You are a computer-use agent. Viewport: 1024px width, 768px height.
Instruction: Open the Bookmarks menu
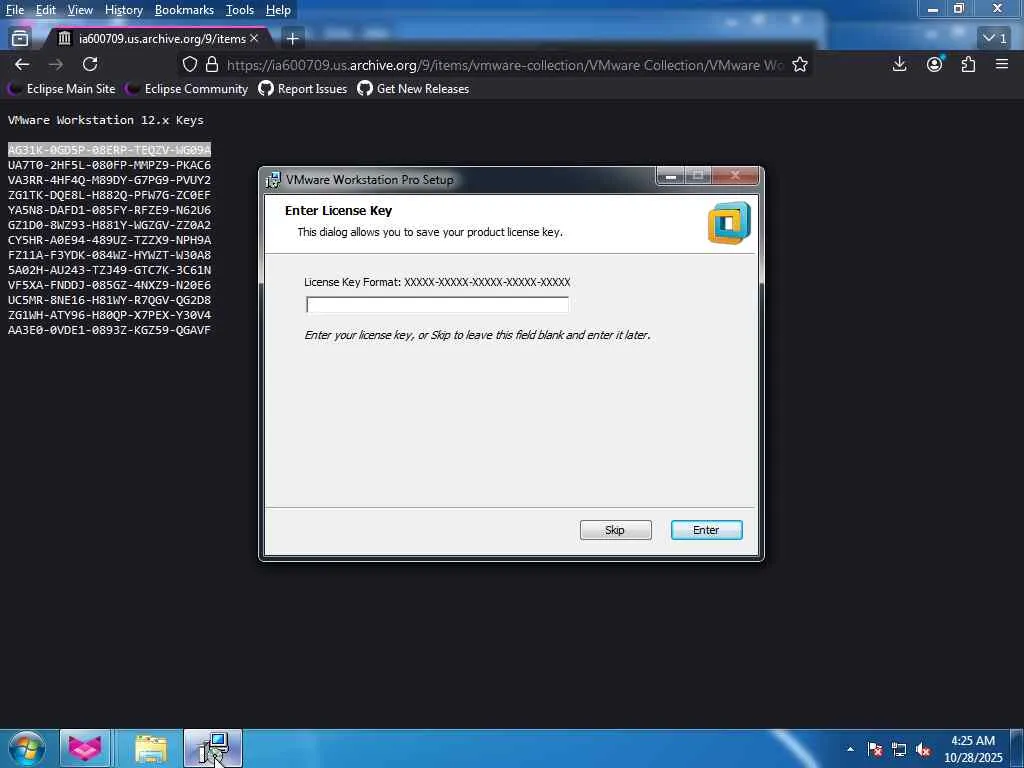tap(184, 10)
